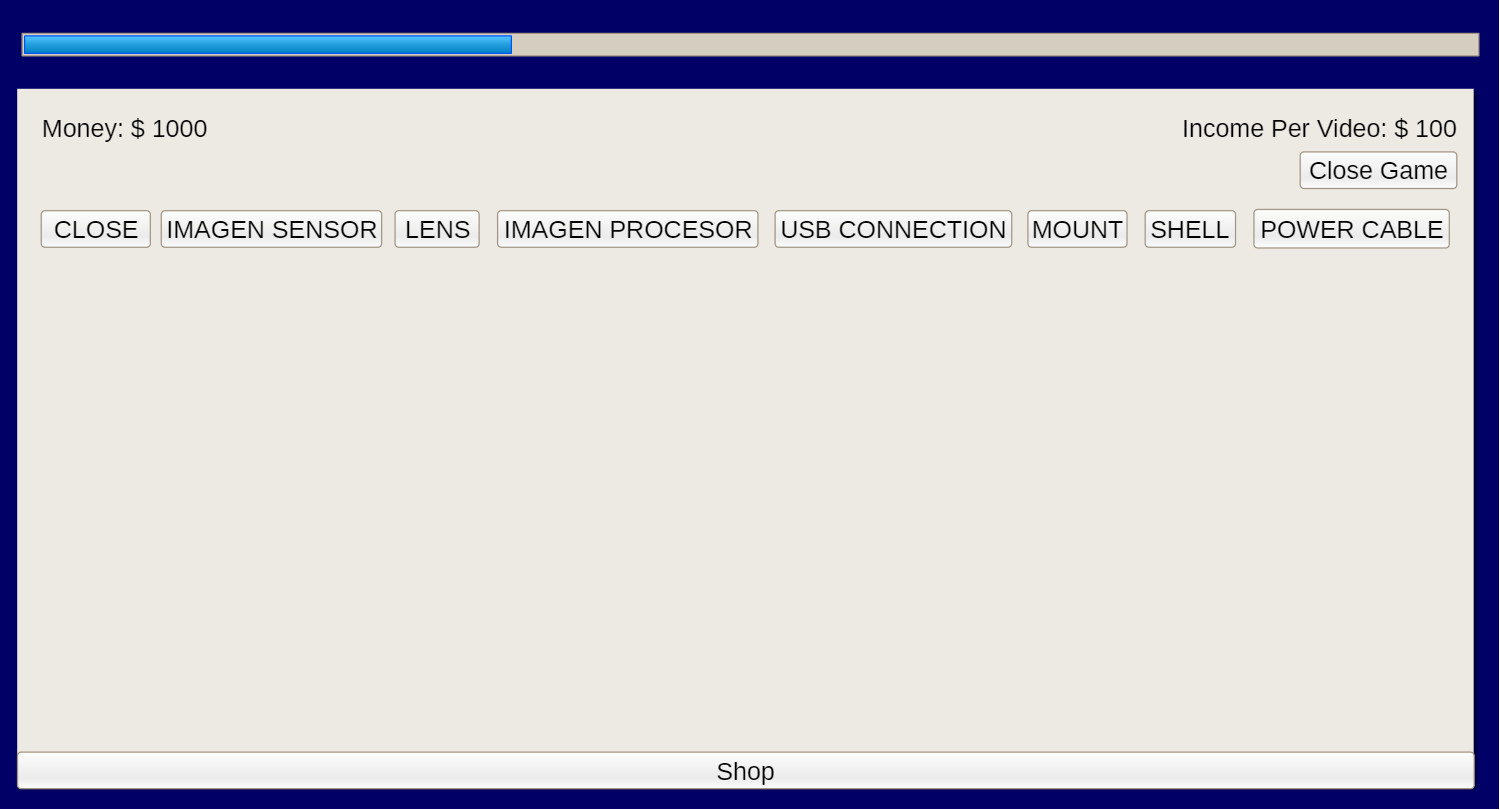Click the empty shop panel area

[745, 500]
